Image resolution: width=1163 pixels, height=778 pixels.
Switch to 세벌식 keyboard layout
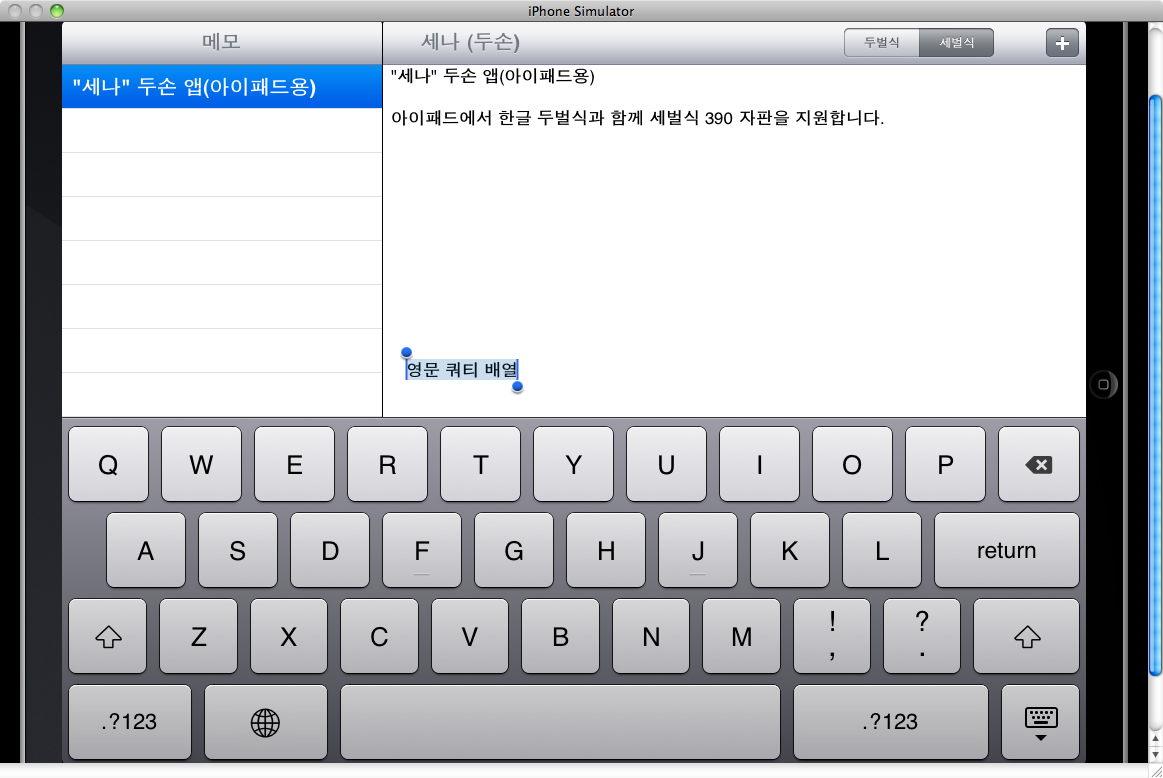point(956,43)
